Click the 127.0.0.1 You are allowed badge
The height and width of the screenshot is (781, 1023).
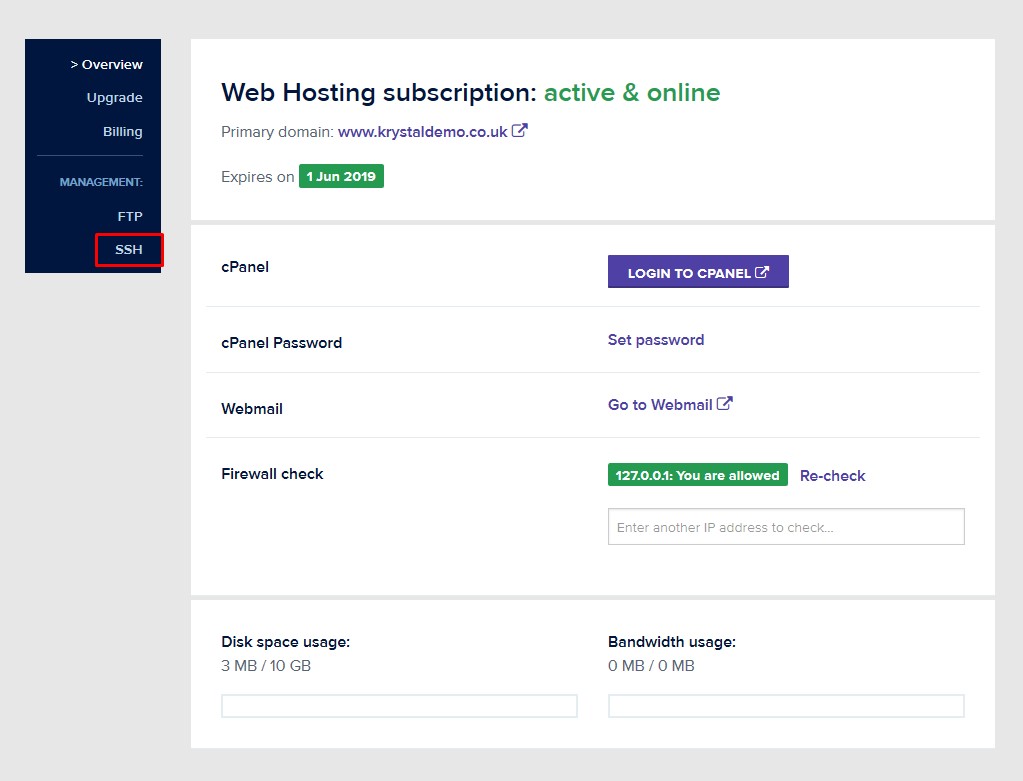[x=697, y=475]
